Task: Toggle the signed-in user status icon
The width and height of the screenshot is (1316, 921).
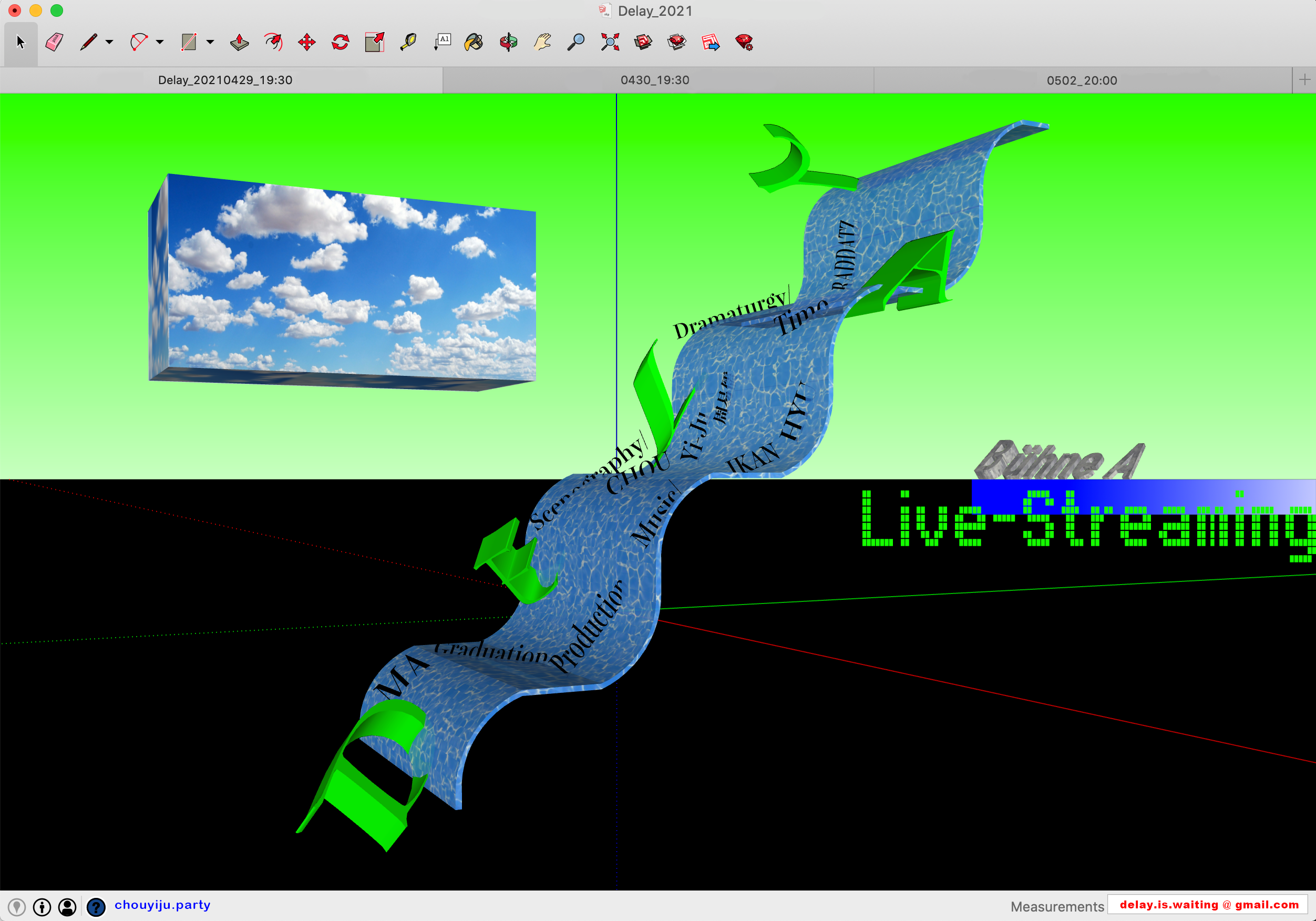Action: (67, 906)
